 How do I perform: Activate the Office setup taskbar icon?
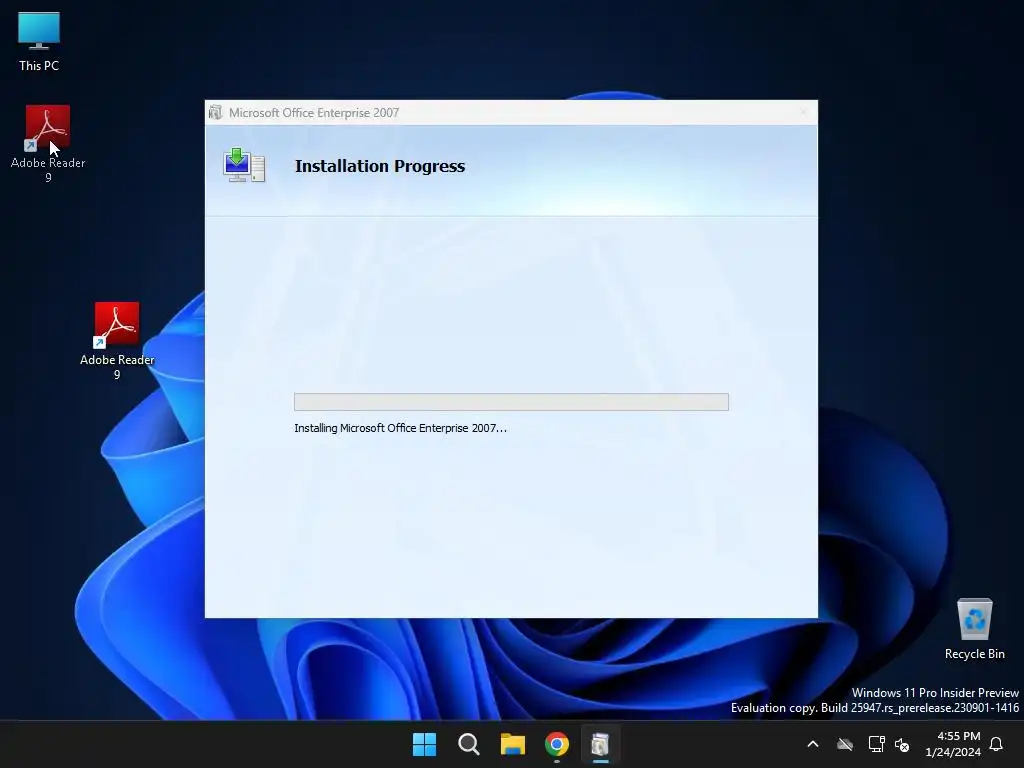600,744
